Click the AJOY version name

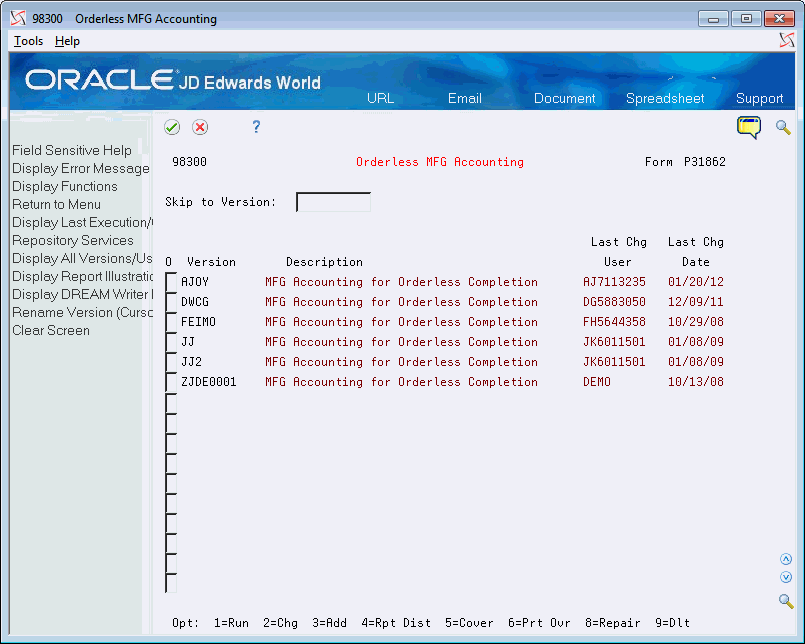pos(195,282)
